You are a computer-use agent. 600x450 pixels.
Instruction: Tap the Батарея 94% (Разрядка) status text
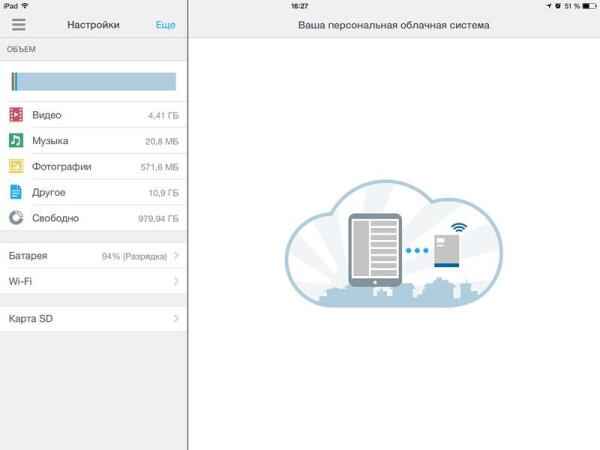click(x=134, y=256)
